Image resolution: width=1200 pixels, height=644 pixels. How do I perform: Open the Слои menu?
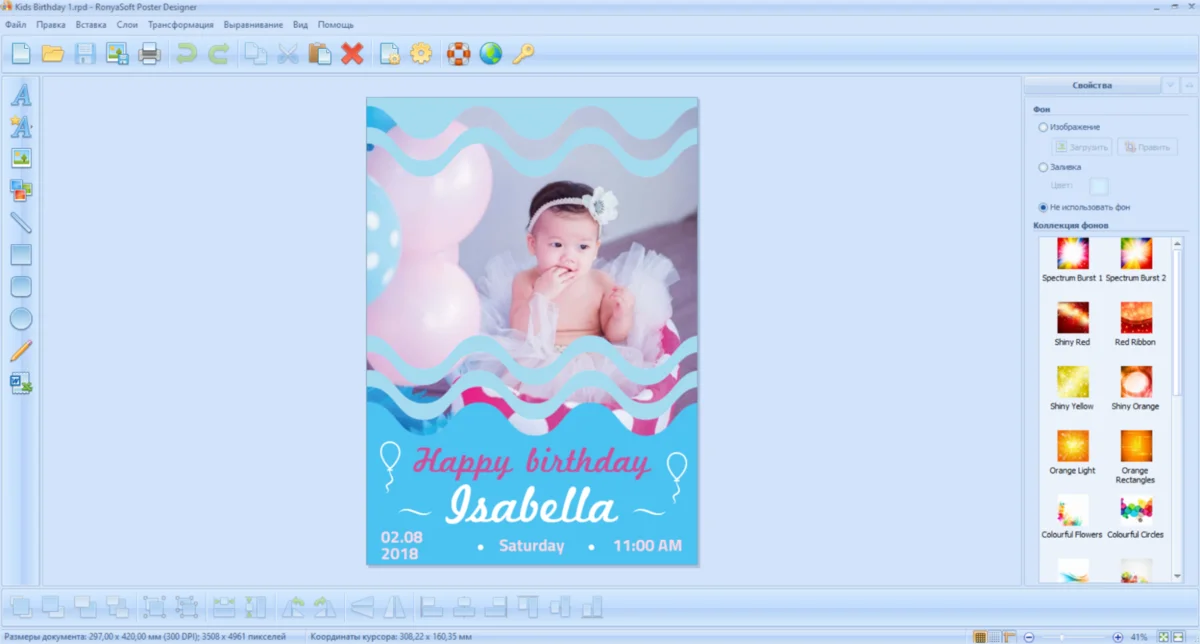tap(127, 24)
